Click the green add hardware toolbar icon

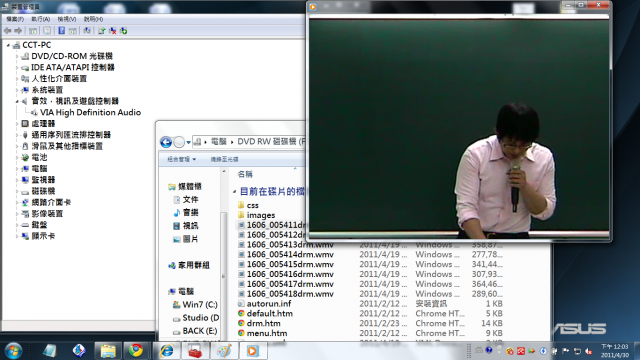click(x=123, y=31)
